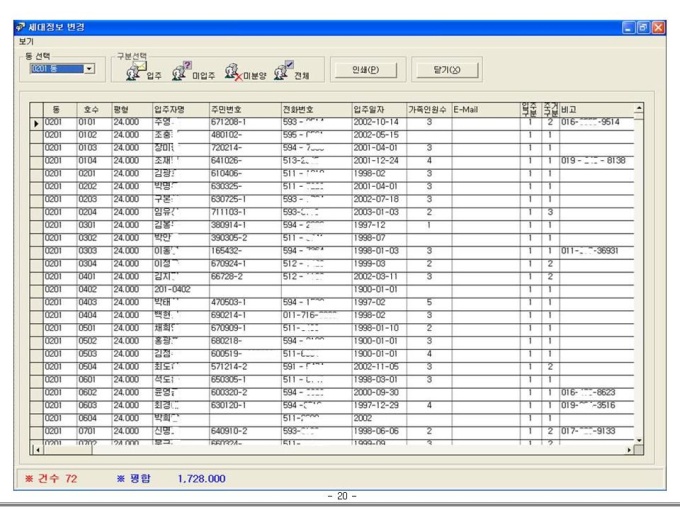Click the 평형 column header
The width and height of the screenshot is (680, 510).
click(132, 110)
